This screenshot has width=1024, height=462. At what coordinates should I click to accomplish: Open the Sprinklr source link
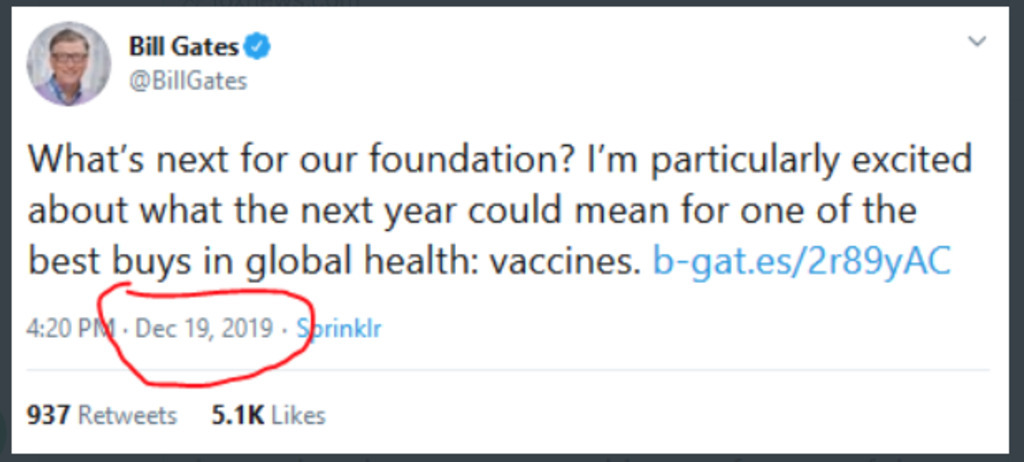click(339, 328)
